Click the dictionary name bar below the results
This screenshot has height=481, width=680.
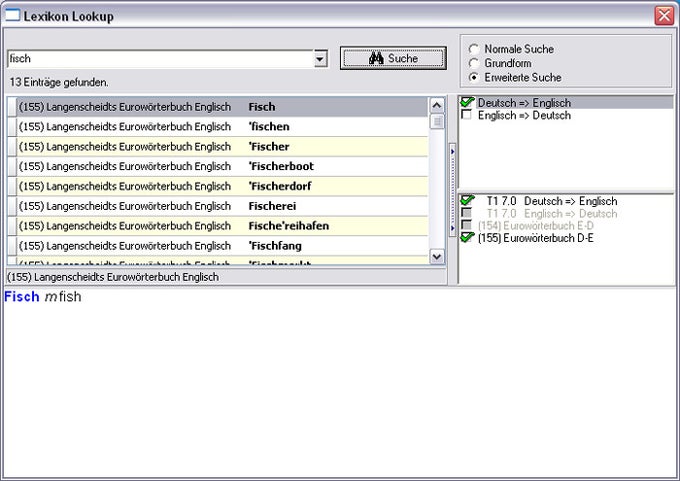click(226, 277)
